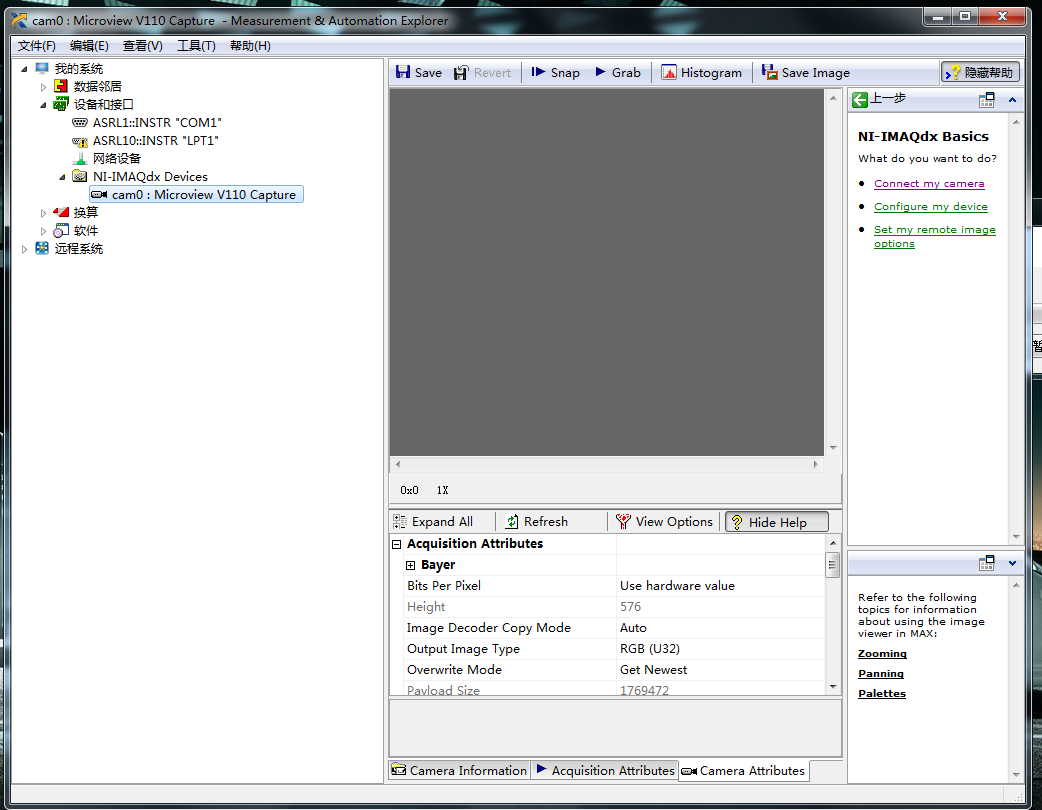
Task: Click the Save toolbar icon
Action: (418, 72)
